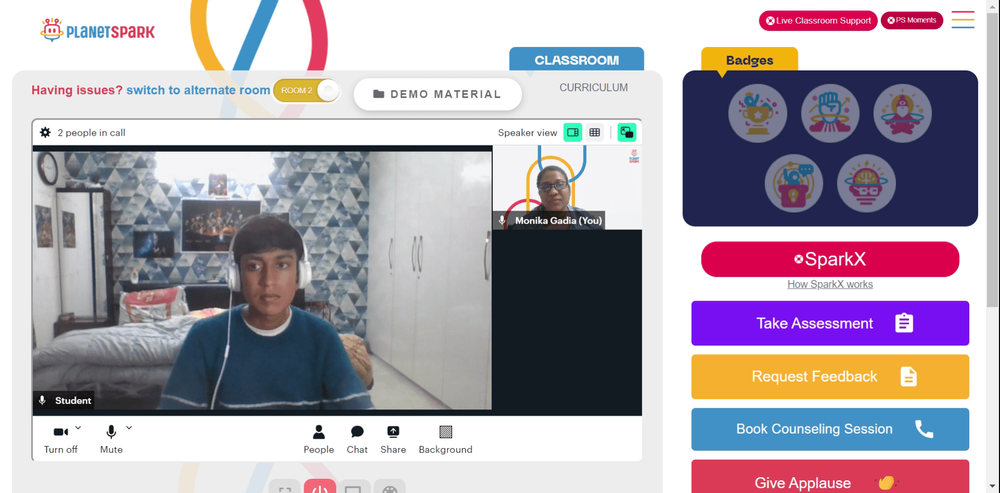Share your screen
The image size is (1000, 493).
click(x=393, y=439)
